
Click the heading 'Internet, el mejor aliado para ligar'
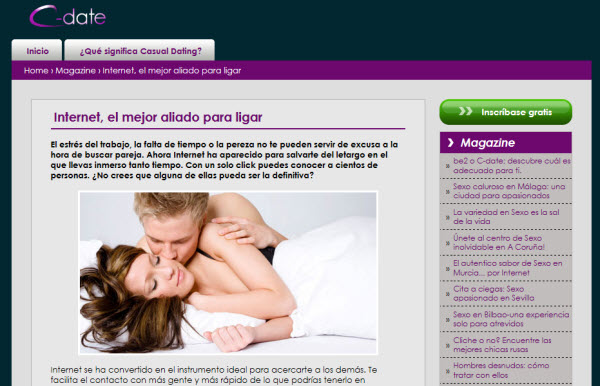tap(158, 117)
